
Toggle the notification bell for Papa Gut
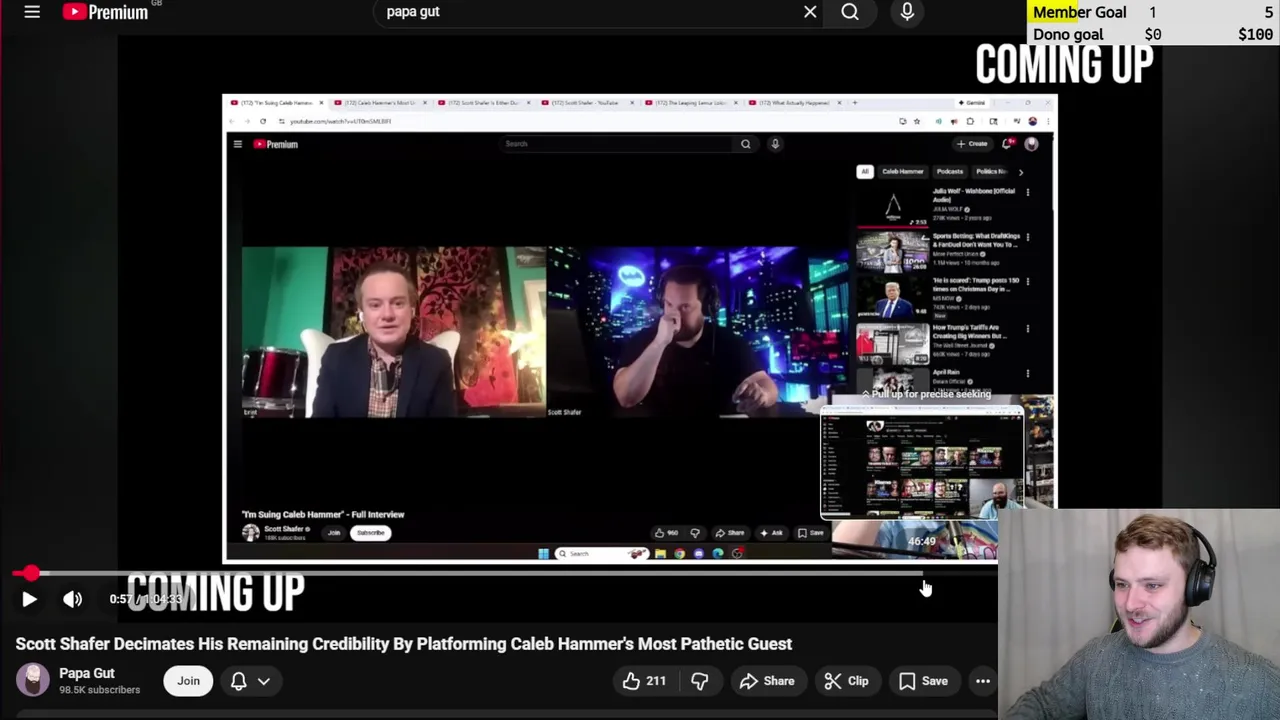pos(239,681)
